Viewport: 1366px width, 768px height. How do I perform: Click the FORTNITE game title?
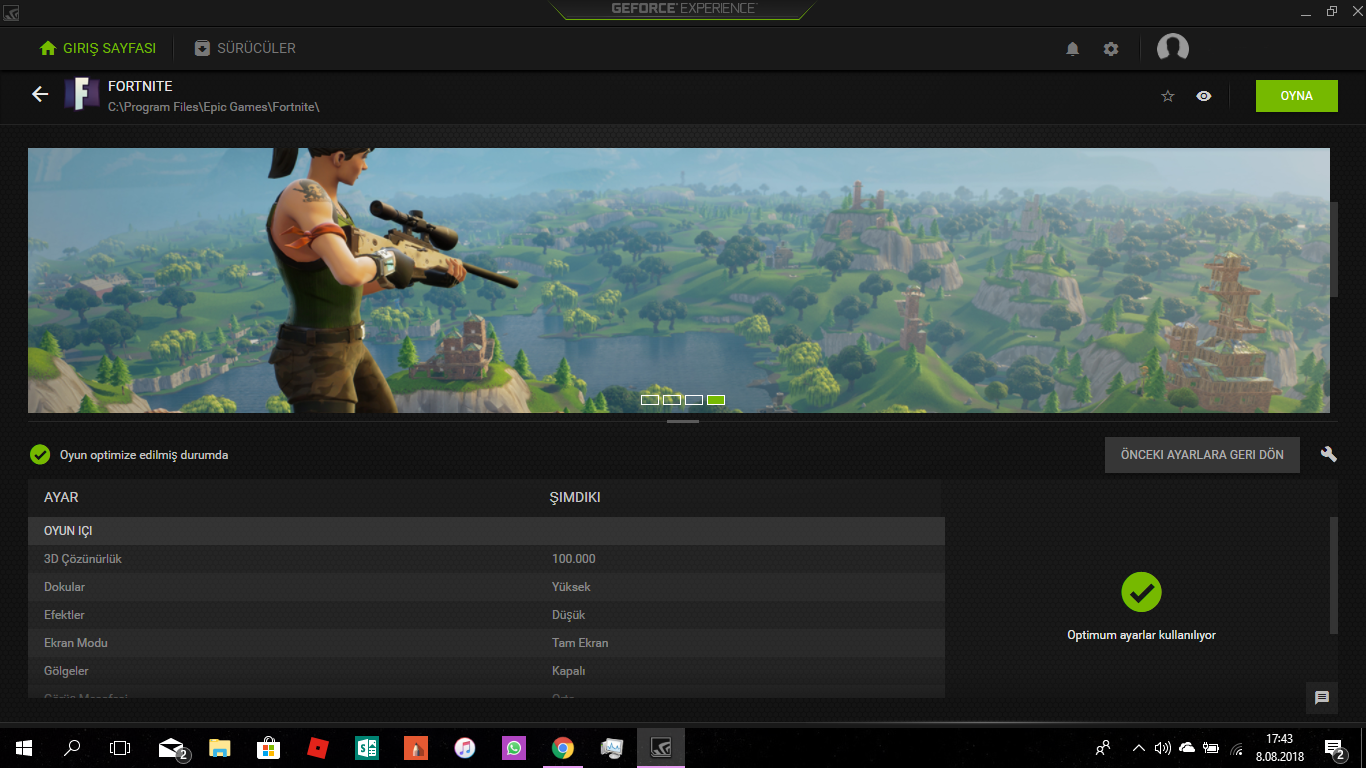140,86
